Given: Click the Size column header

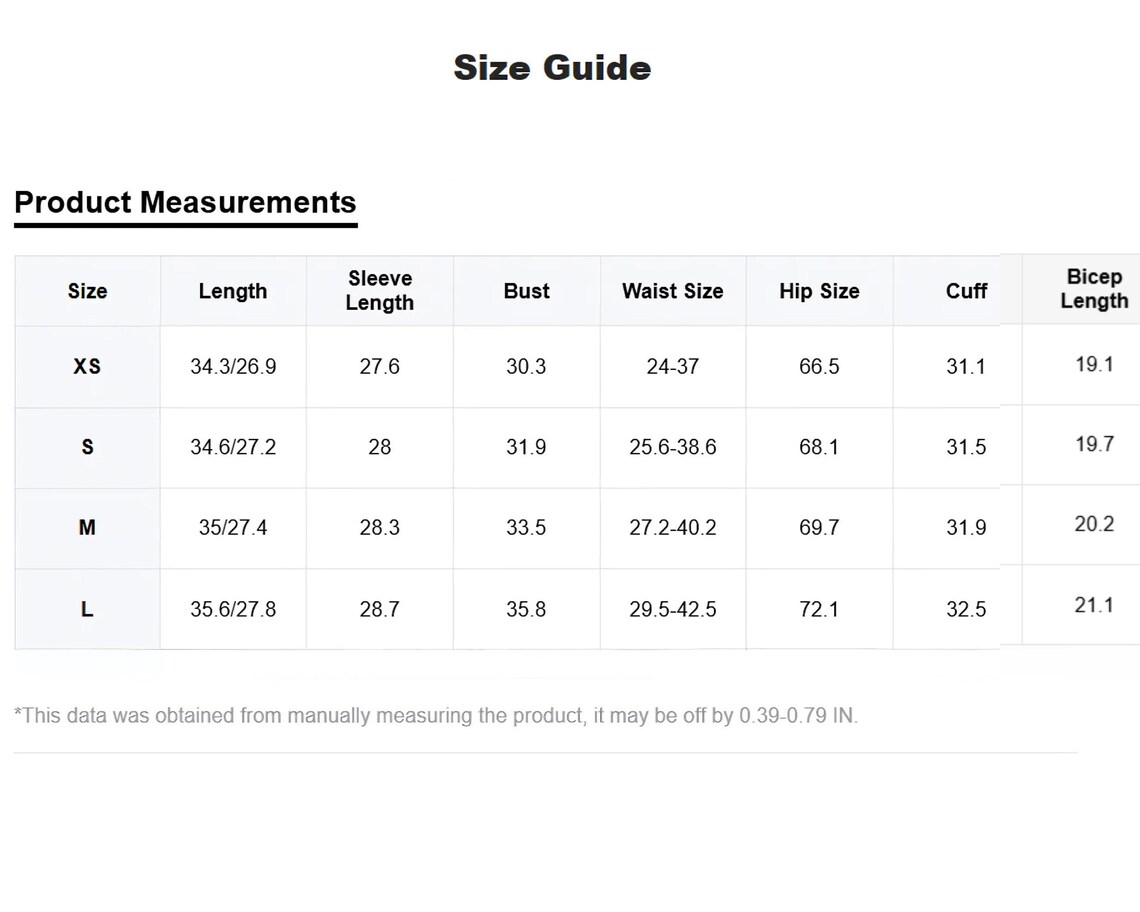Looking at the screenshot, I should pyautogui.click(x=87, y=291).
